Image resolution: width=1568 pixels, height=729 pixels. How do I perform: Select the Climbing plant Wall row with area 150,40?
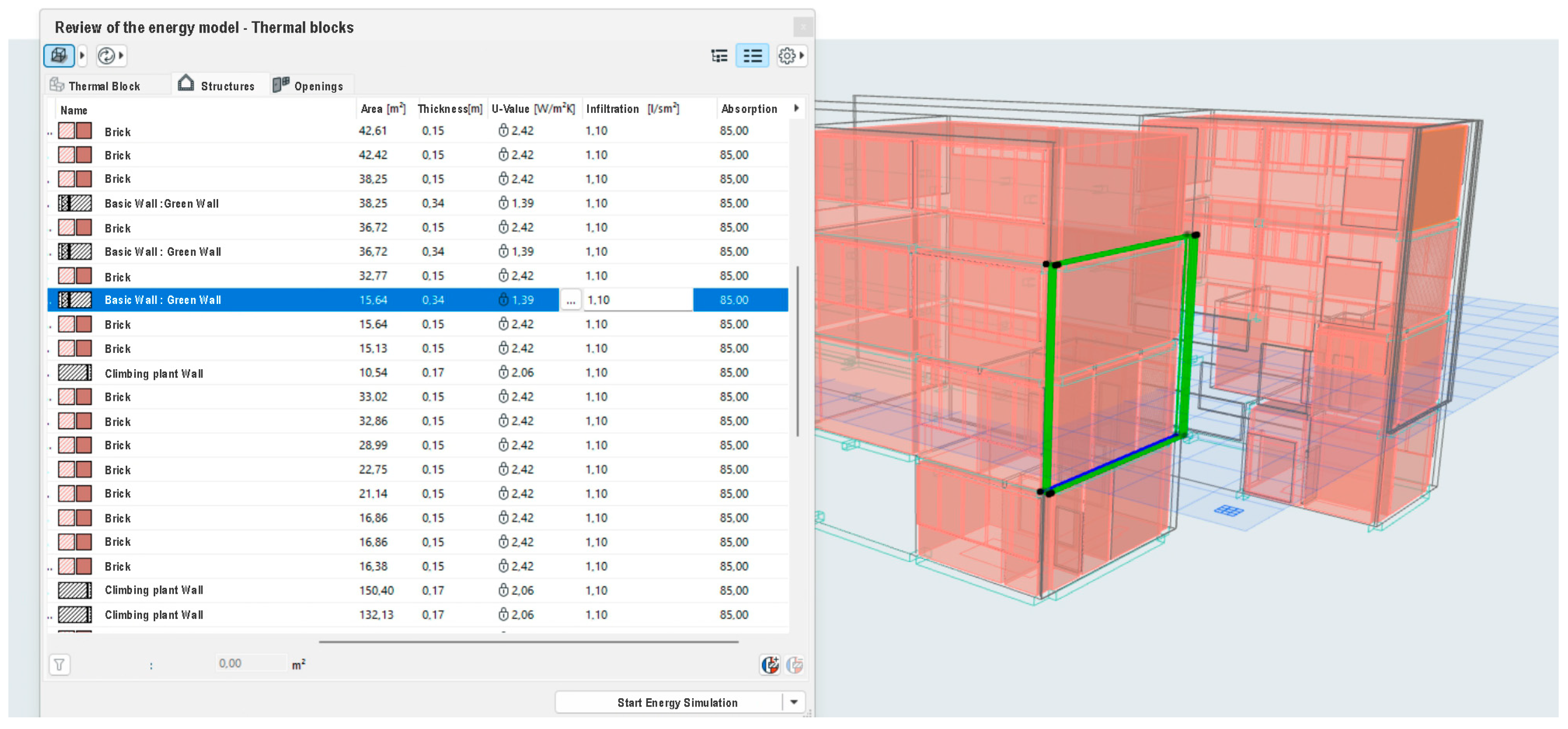[153, 590]
